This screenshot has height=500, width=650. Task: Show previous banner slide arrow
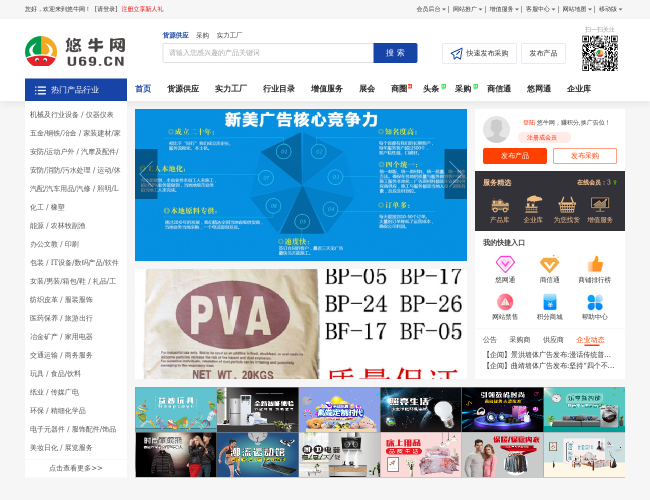click(146, 174)
